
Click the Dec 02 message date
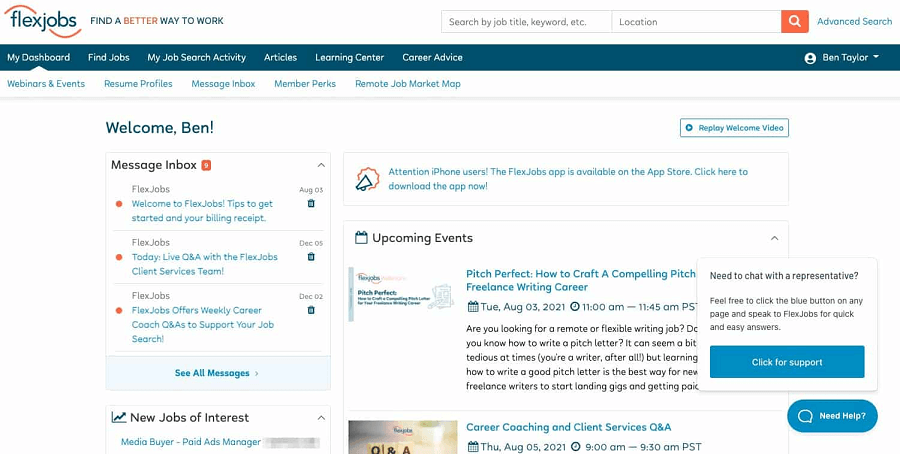311,297
